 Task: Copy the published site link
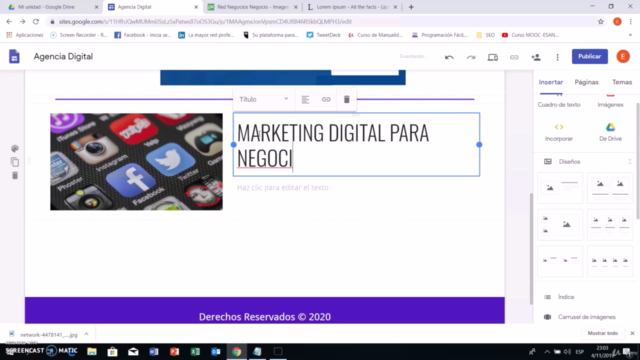[514, 57]
